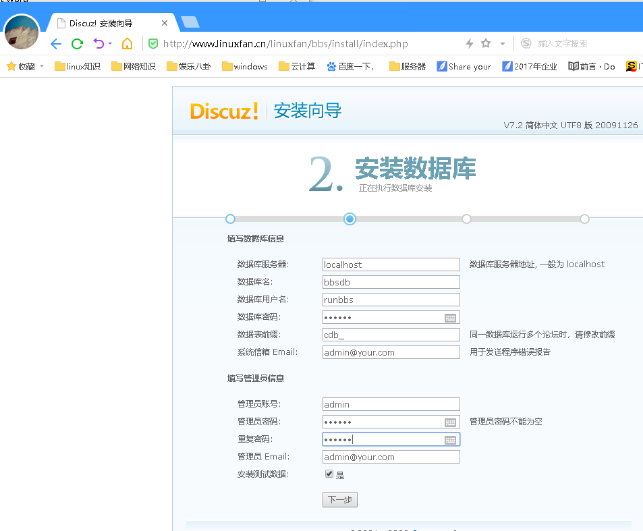
Task: Open the windows bookmark folder
Action: 245,66
